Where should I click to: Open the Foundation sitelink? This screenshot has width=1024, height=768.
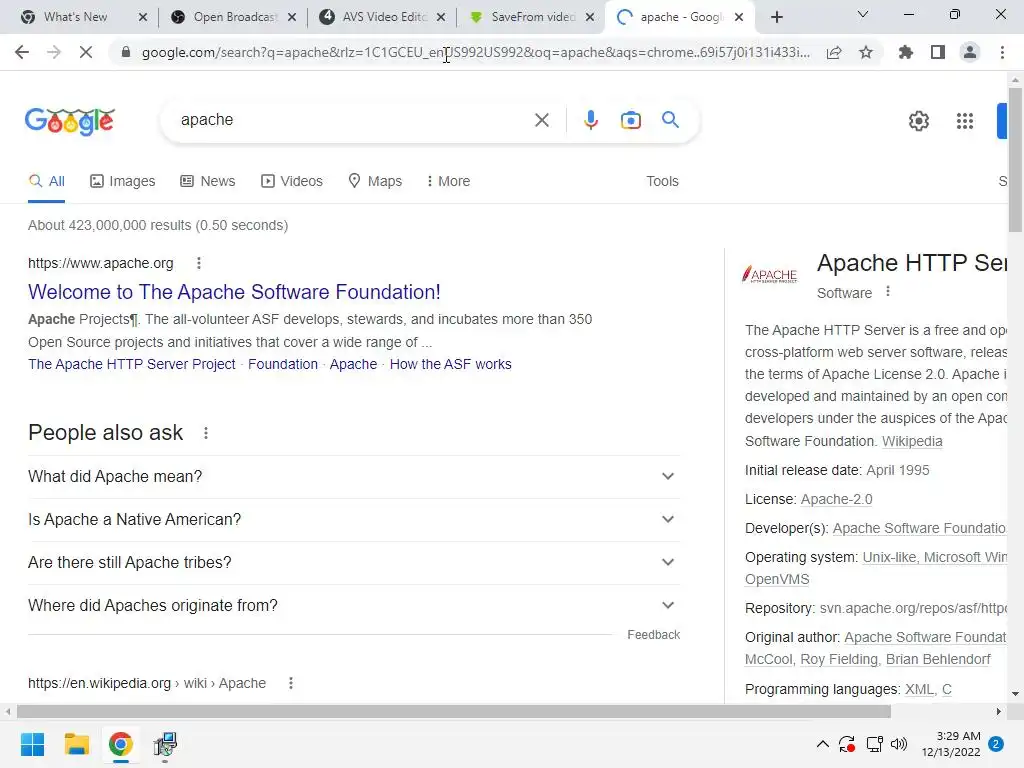coord(283,364)
